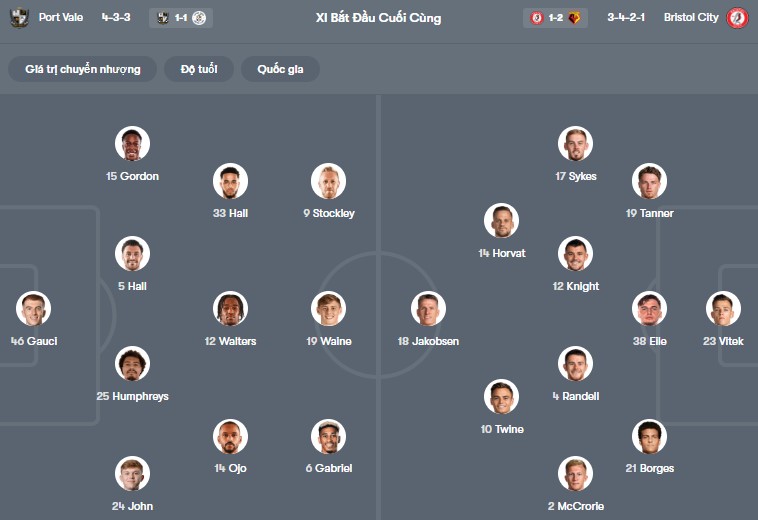Open Twine's player avatar

(502, 397)
